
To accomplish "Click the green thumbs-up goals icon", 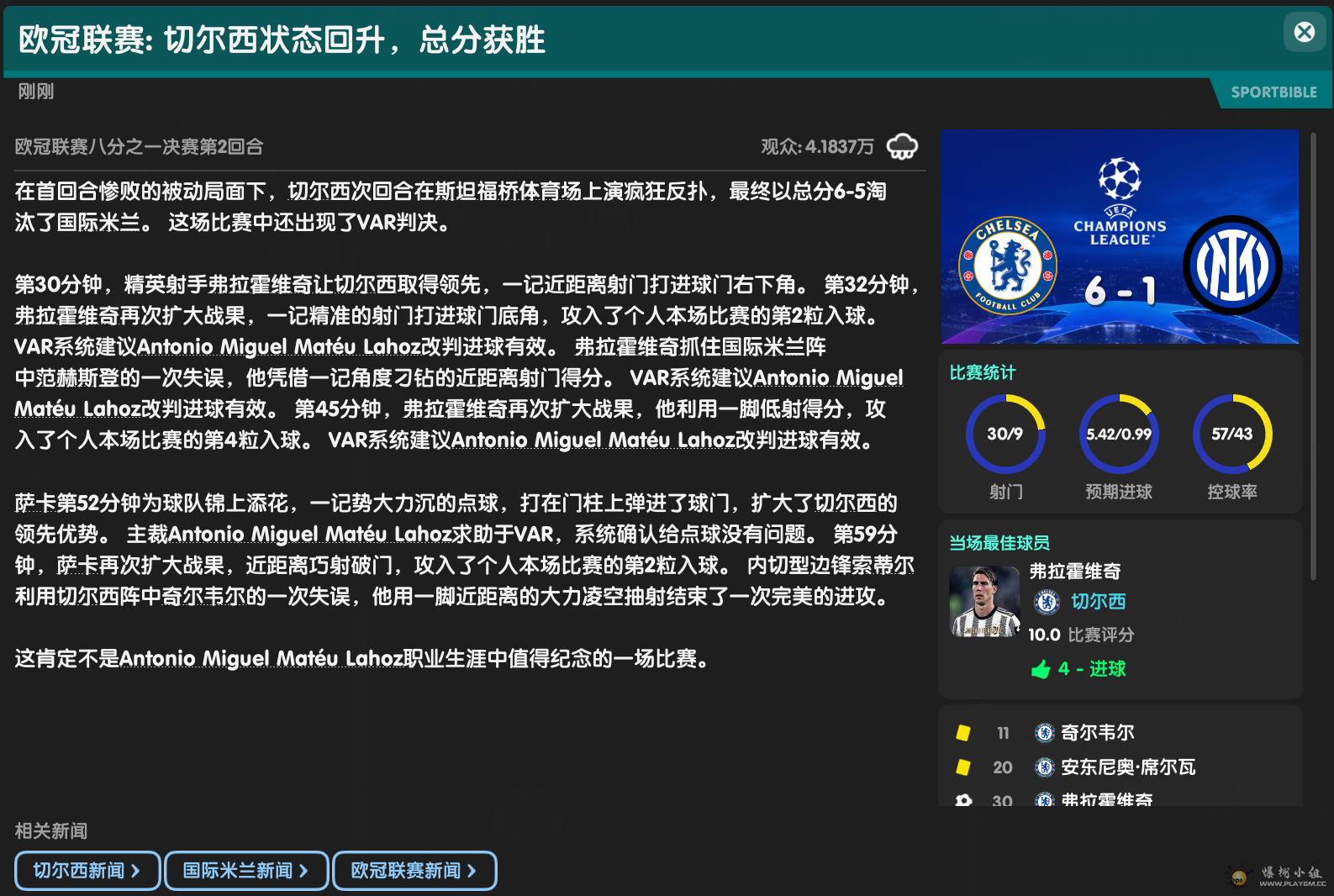I will tap(1041, 669).
